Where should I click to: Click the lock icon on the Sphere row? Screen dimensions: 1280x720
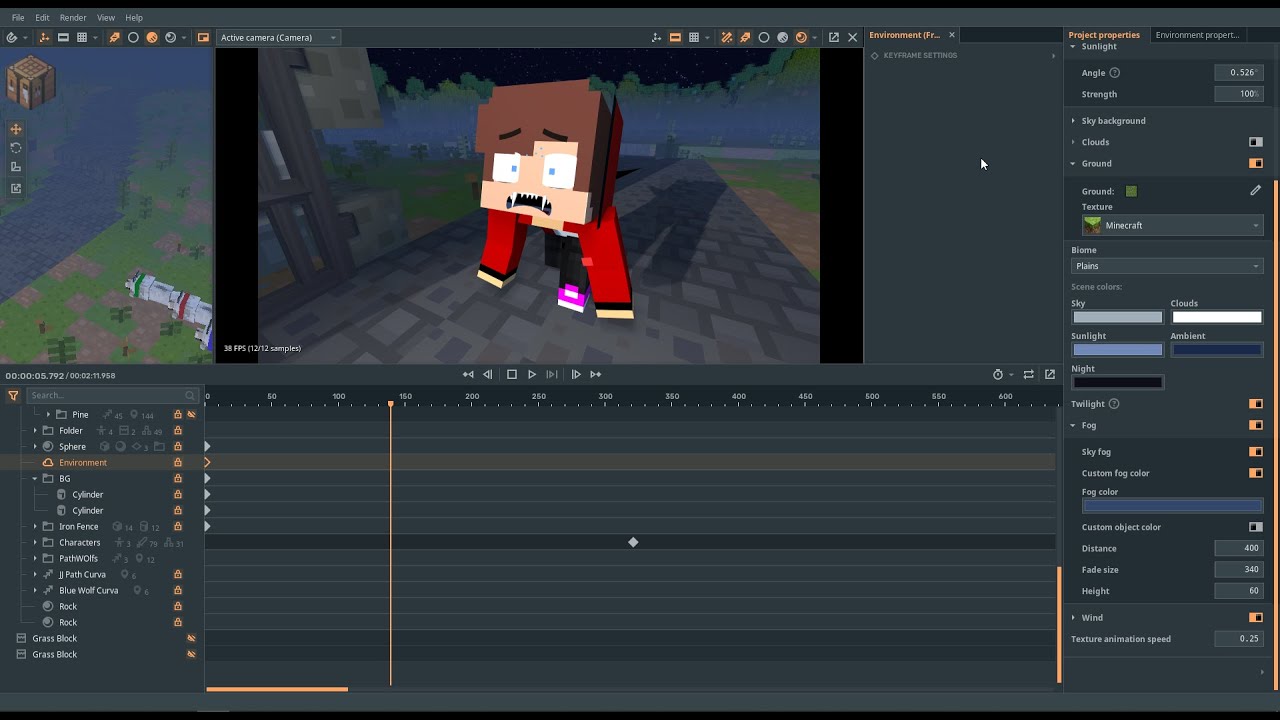178,447
